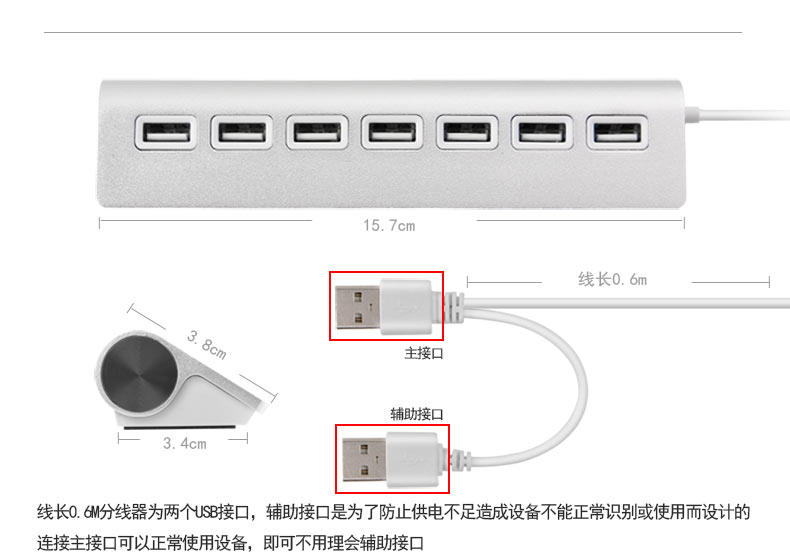This screenshot has height=560, width=790.
Task: Click the sixth USB port on the hub
Action: [542, 133]
